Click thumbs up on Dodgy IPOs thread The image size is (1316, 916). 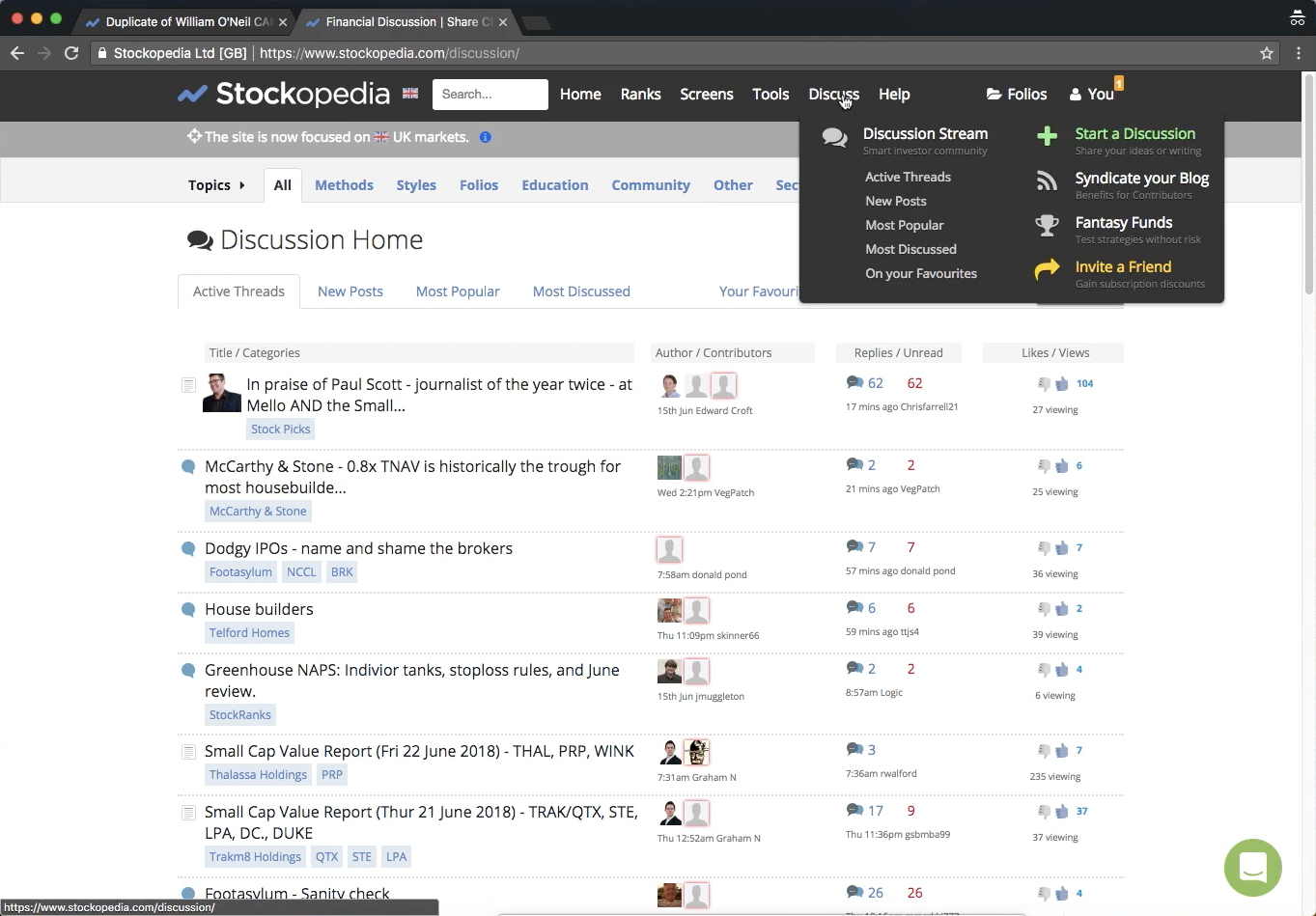(1062, 548)
